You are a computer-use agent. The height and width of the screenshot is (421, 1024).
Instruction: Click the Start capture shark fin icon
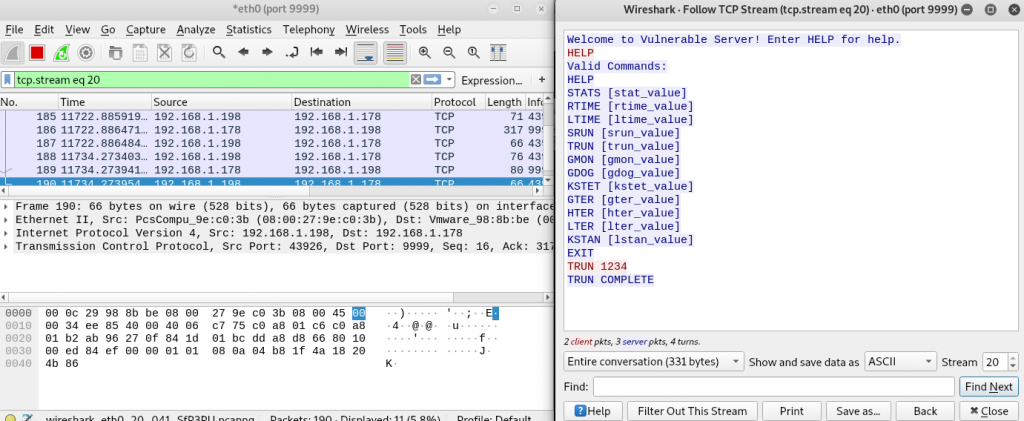12,53
